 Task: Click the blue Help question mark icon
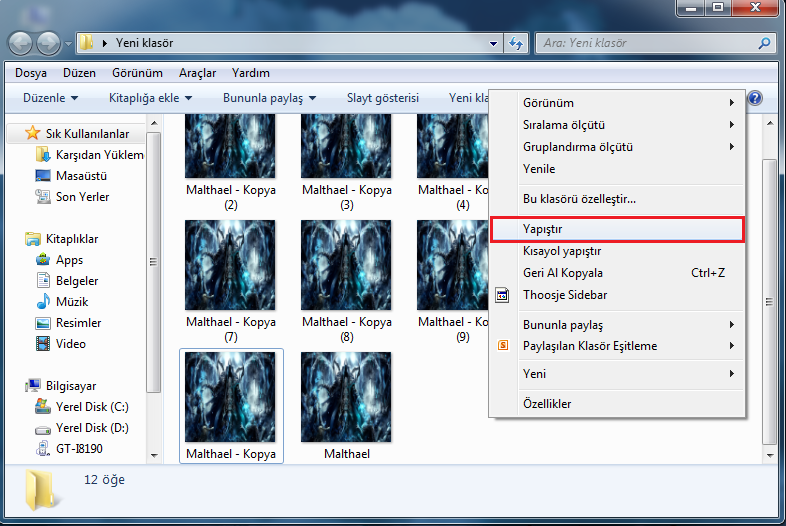click(x=755, y=98)
